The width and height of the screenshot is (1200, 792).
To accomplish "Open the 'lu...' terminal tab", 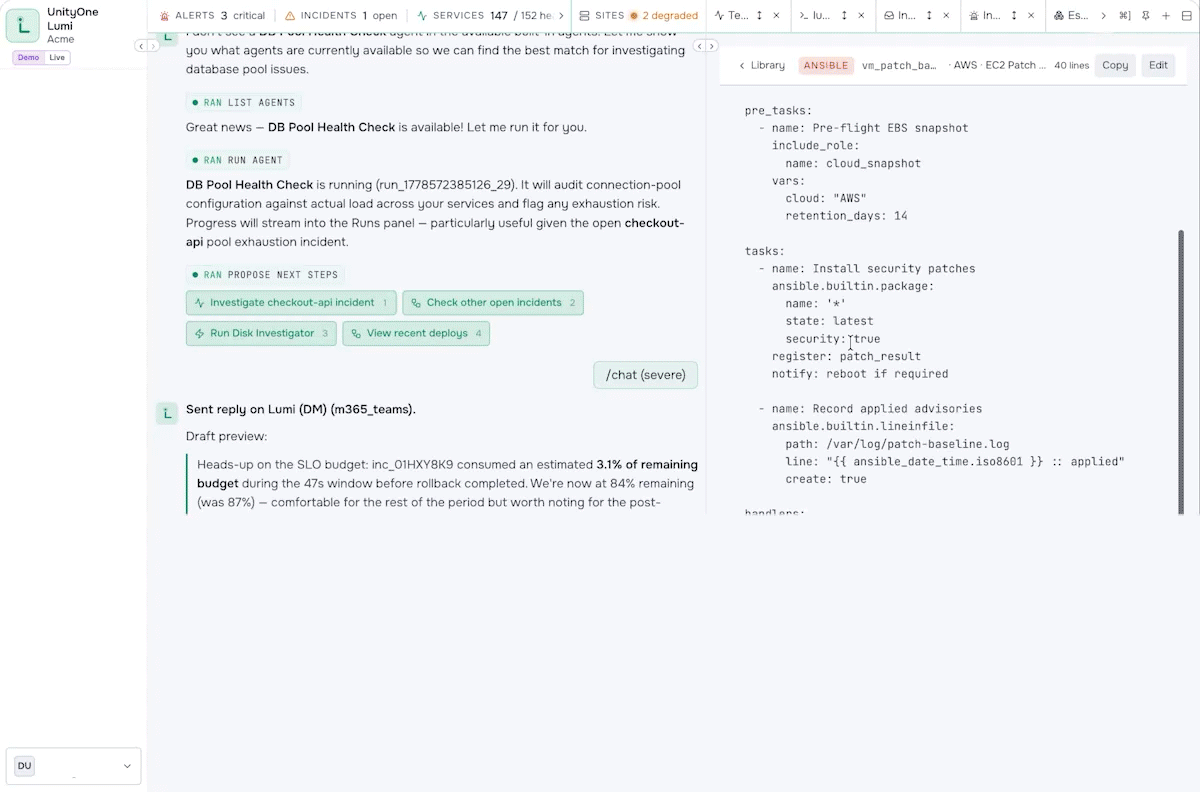I will click(815, 16).
